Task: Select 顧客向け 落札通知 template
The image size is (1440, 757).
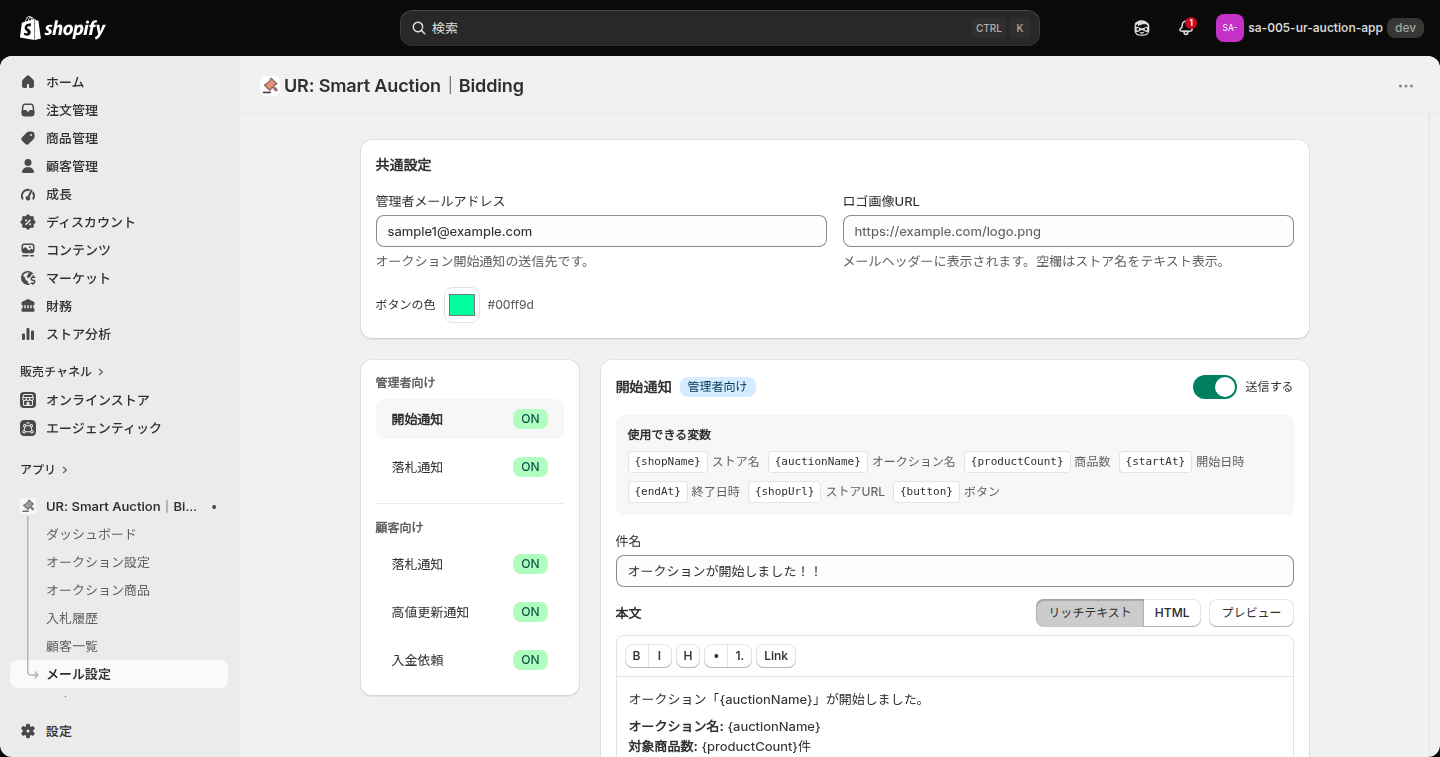Action: (470, 564)
